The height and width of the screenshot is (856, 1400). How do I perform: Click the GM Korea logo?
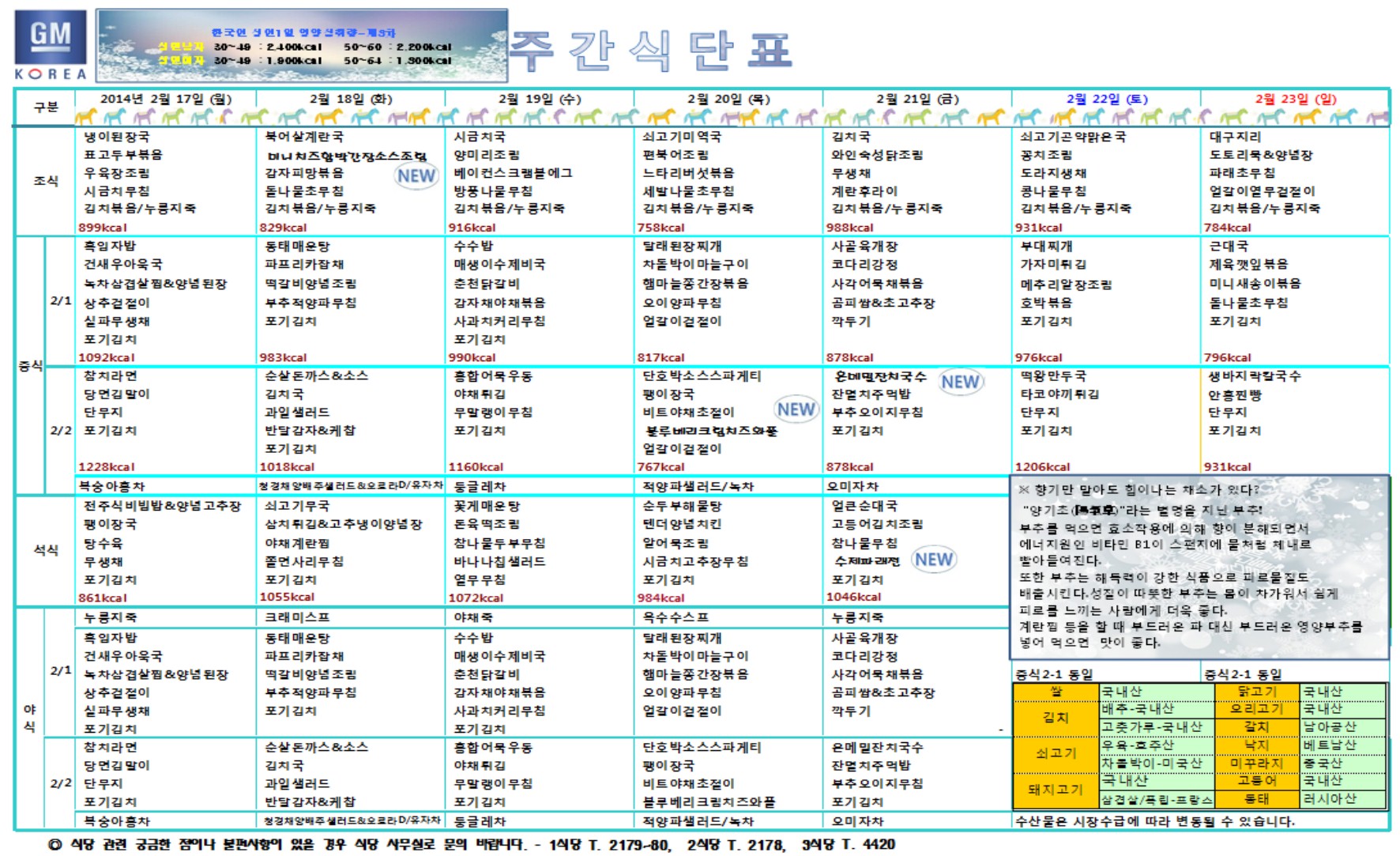tap(50, 45)
